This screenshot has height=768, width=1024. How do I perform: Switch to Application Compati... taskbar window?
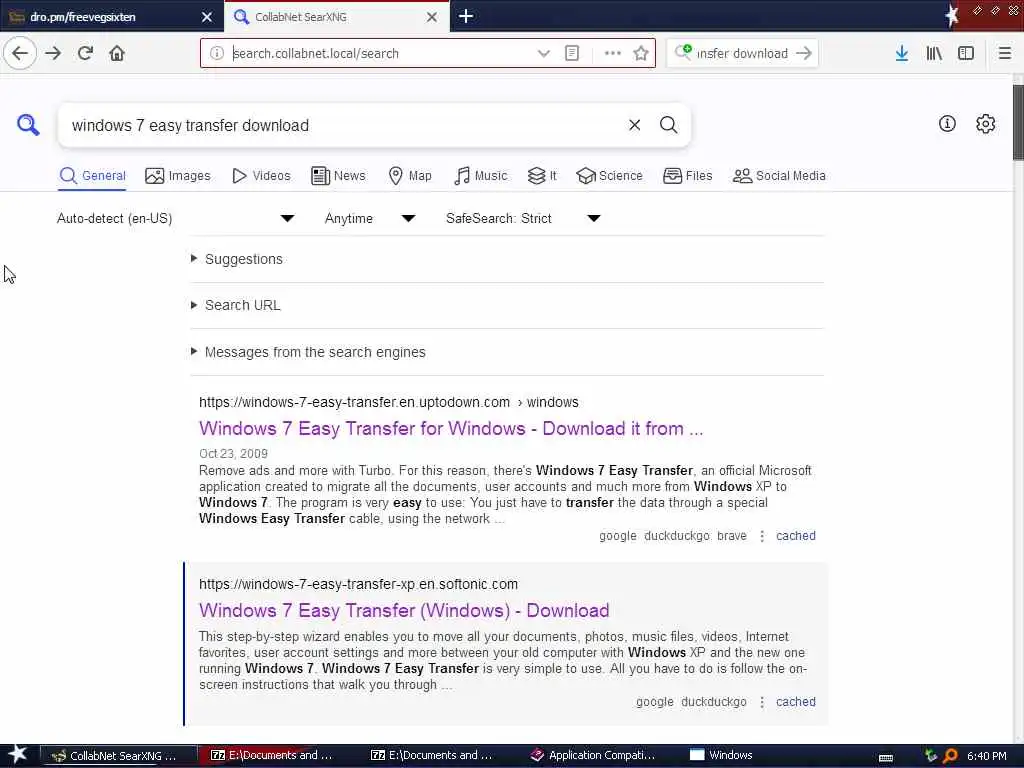tap(593, 756)
